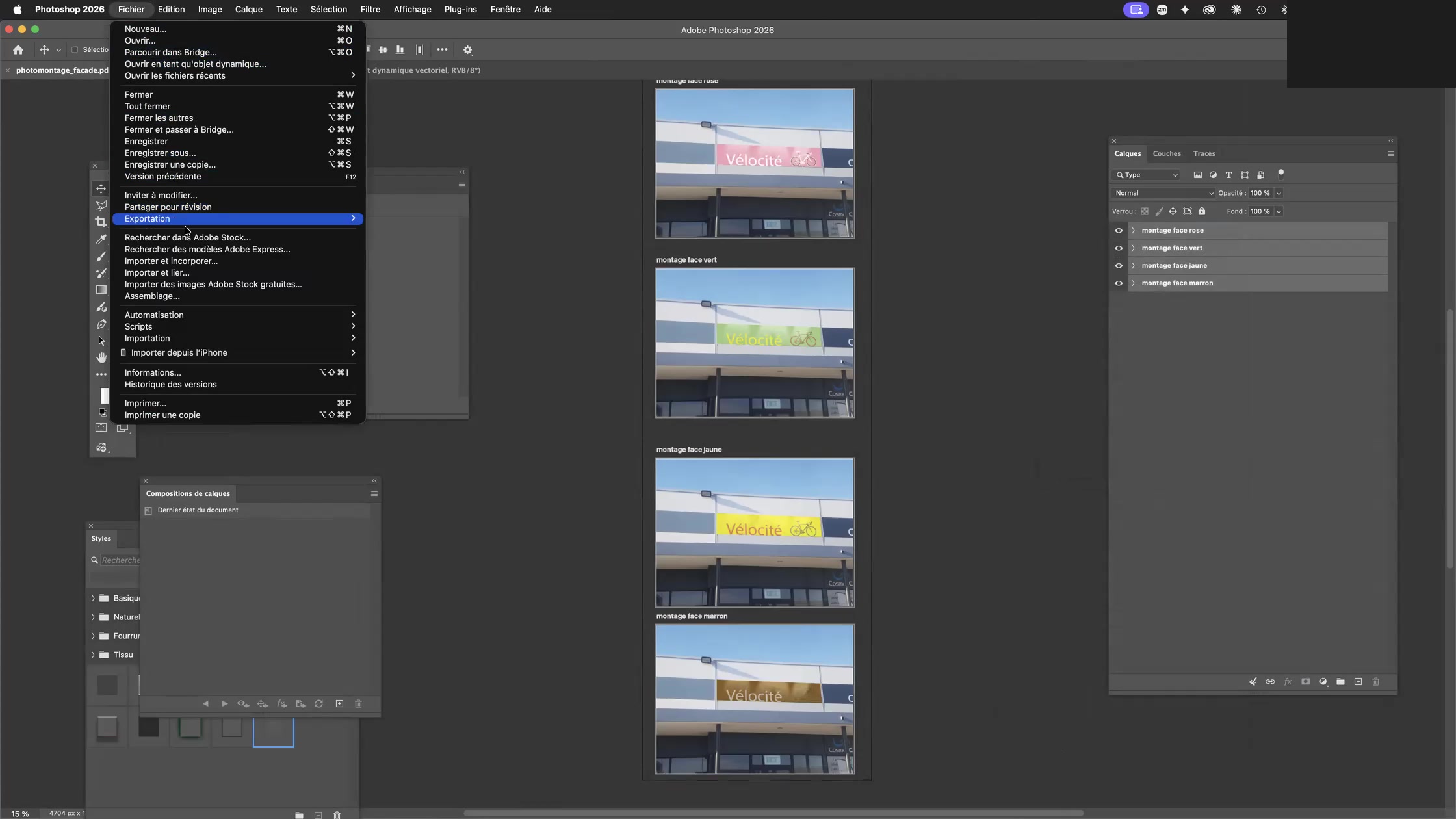Image resolution: width=1456 pixels, height=819 pixels.
Task: Hide the montage face vert layer
Action: pyautogui.click(x=1119, y=248)
